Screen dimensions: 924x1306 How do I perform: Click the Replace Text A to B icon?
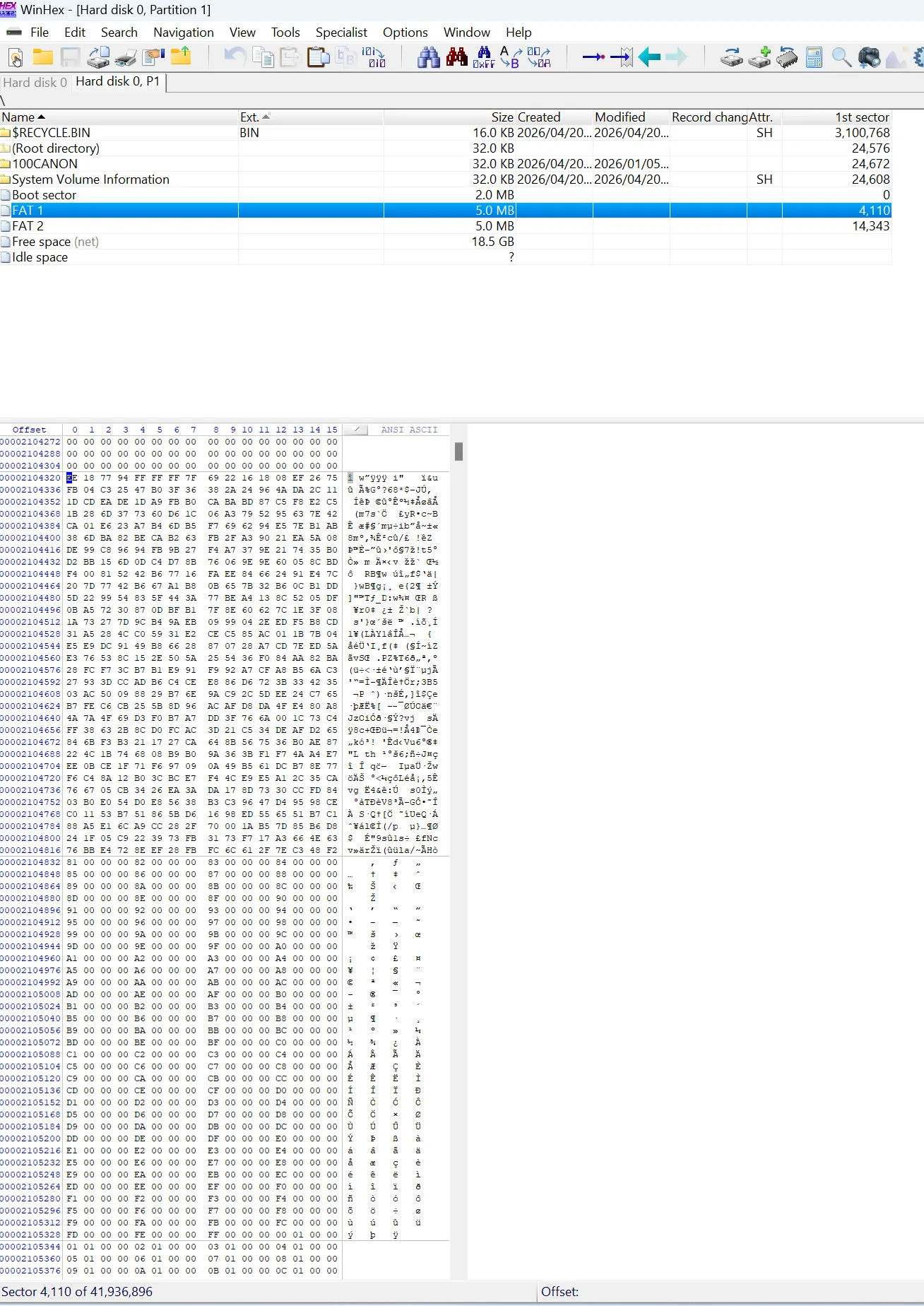pos(511,57)
